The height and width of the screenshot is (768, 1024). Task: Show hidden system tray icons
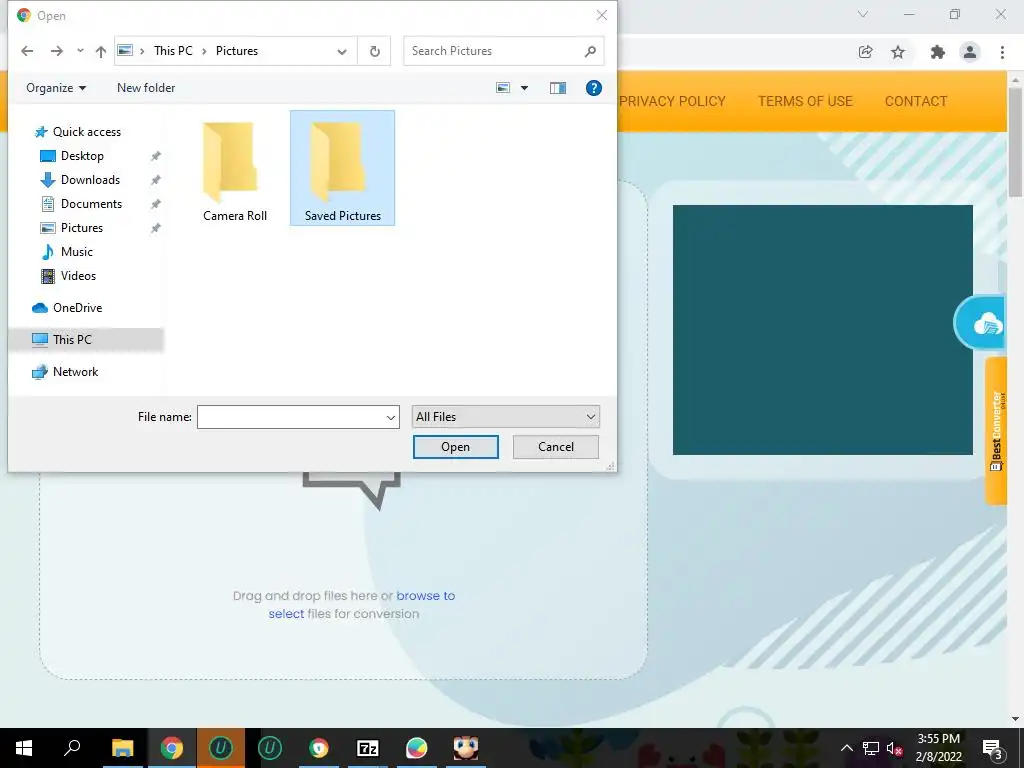(x=846, y=748)
